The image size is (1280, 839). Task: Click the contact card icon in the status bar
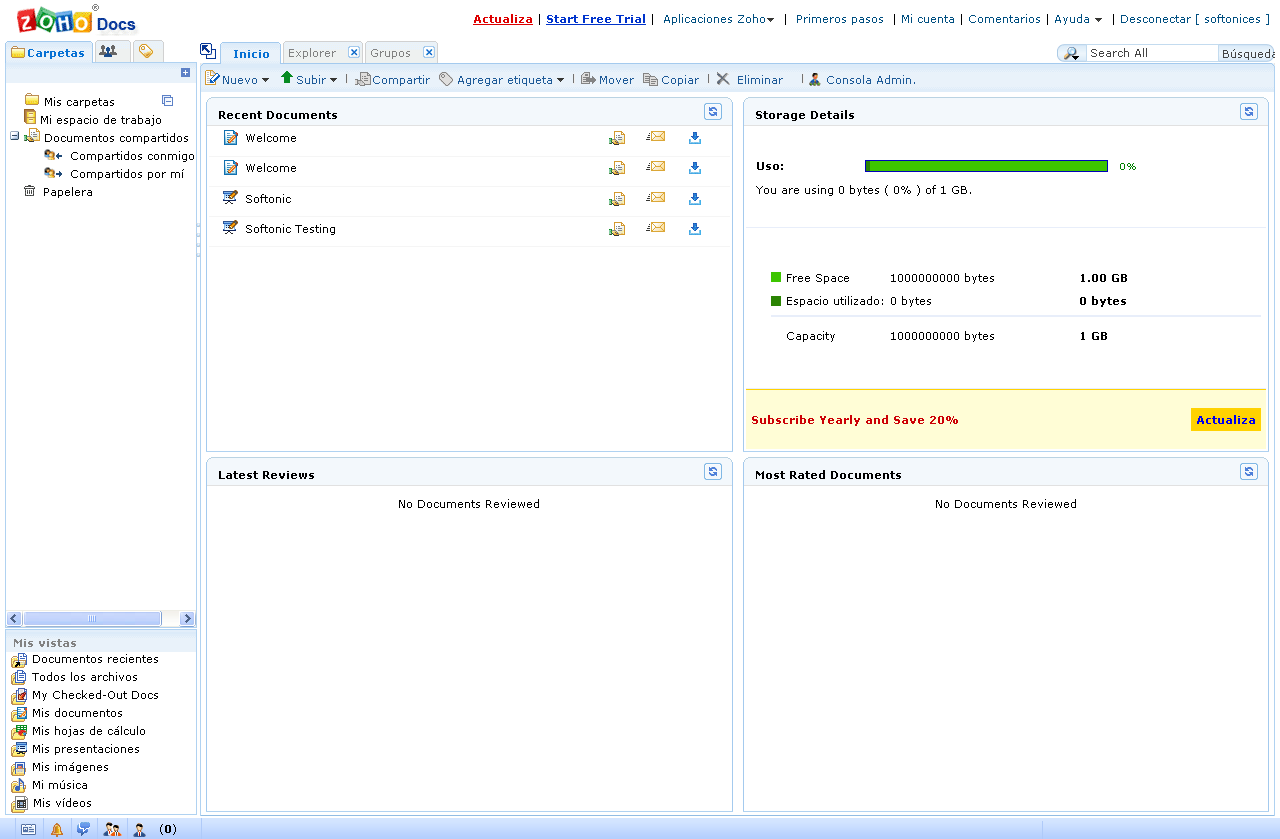[28, 829]
